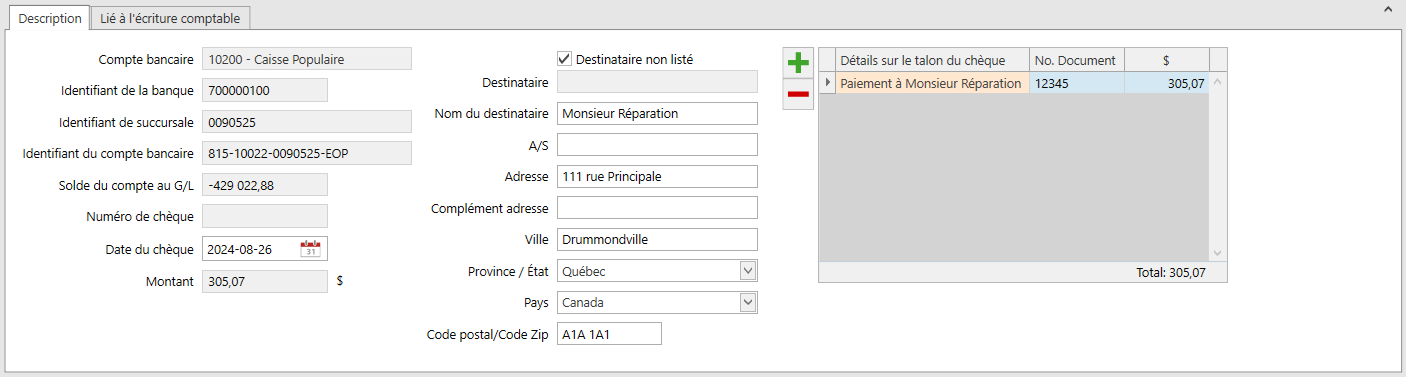Sort by Détails sur le talon du chèque header
The image size is (1406, 377).
point(932,60)
